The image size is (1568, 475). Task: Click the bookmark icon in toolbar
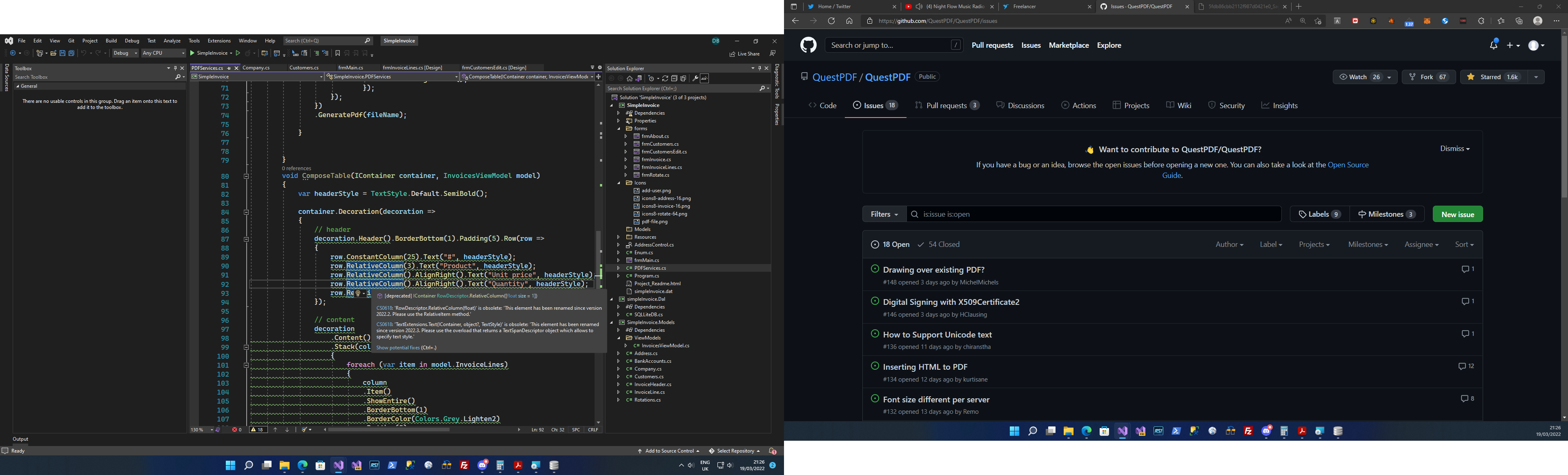pyautogui.click(x=338, y=53)
